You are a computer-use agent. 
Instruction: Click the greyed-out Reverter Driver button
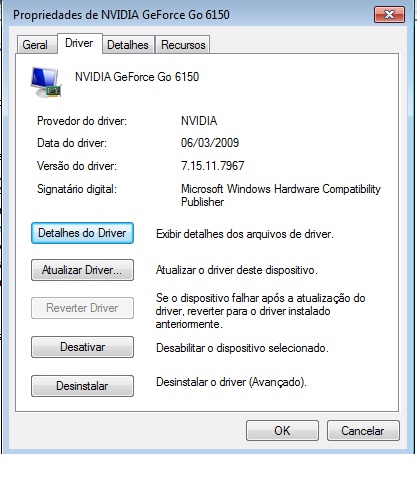click(82, 308)
